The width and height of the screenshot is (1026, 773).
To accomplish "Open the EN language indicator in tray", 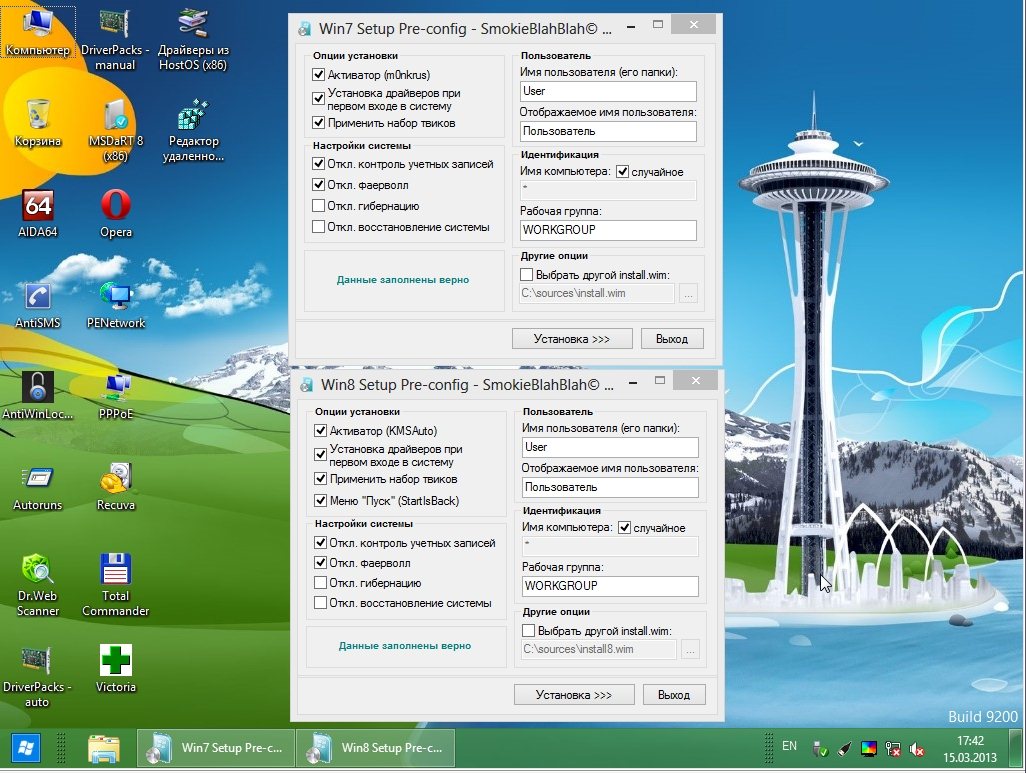I will (789, 746).
